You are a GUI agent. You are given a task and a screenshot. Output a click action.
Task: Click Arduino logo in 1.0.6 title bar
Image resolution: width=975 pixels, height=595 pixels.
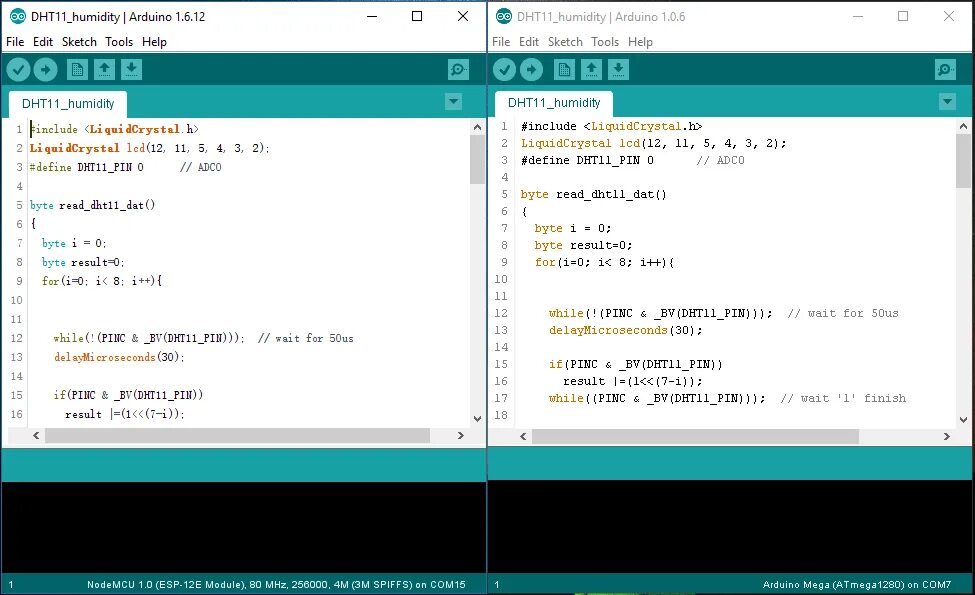pos(504,17)
